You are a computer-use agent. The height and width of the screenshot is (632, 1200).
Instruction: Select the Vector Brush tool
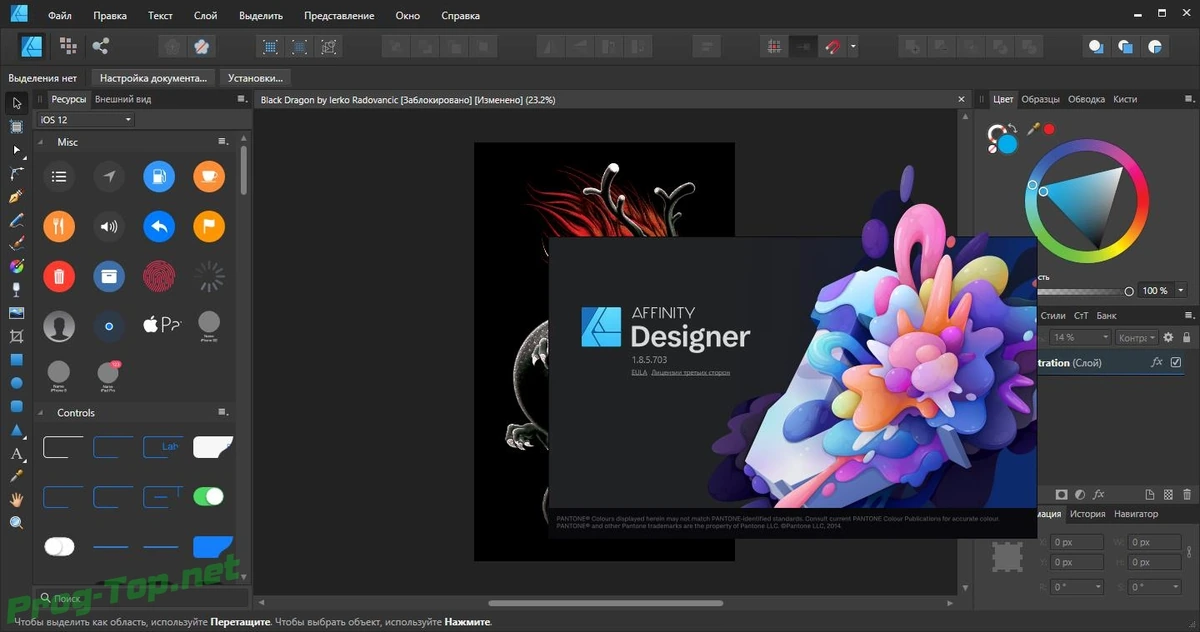[x=16, y=243]
